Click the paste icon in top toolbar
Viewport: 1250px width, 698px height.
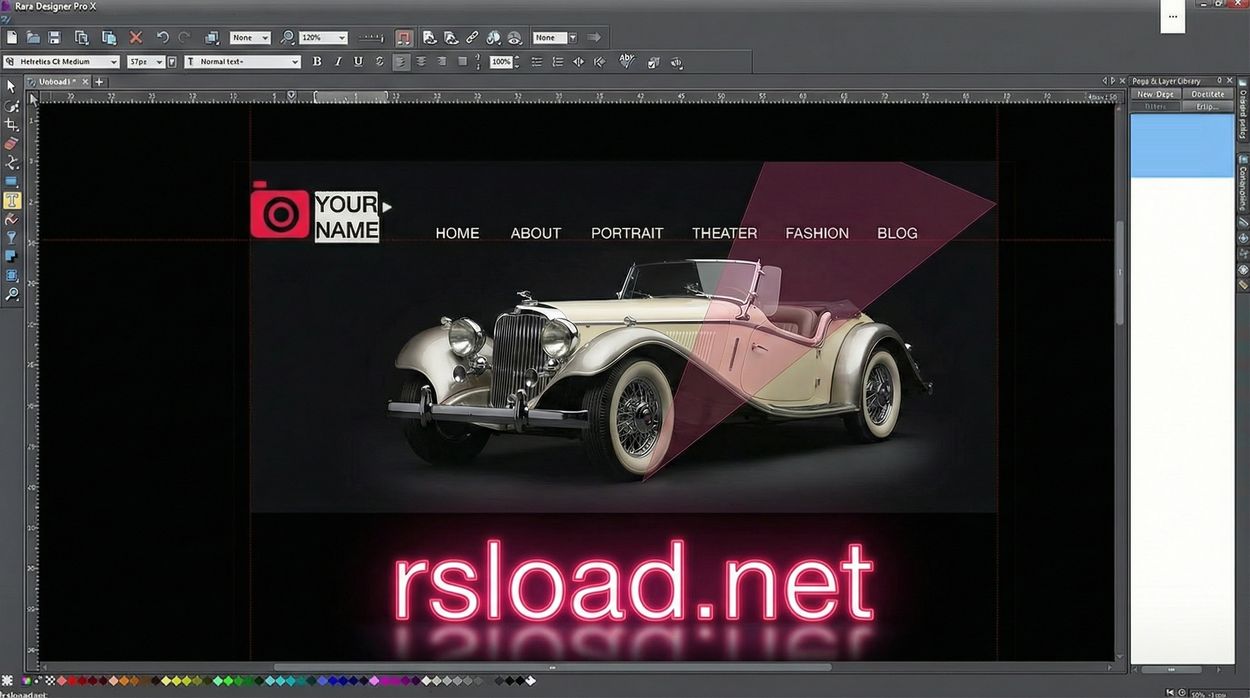108,37
